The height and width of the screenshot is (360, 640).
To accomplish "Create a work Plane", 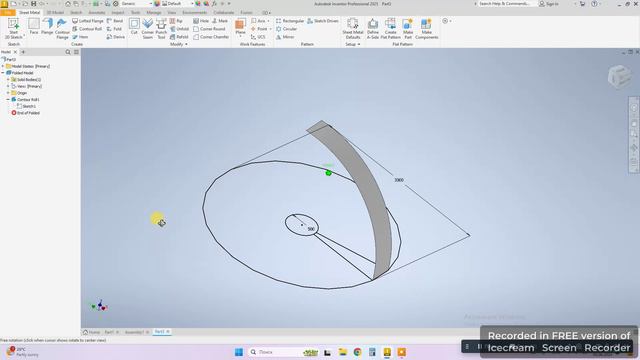I will click(240, 27).
